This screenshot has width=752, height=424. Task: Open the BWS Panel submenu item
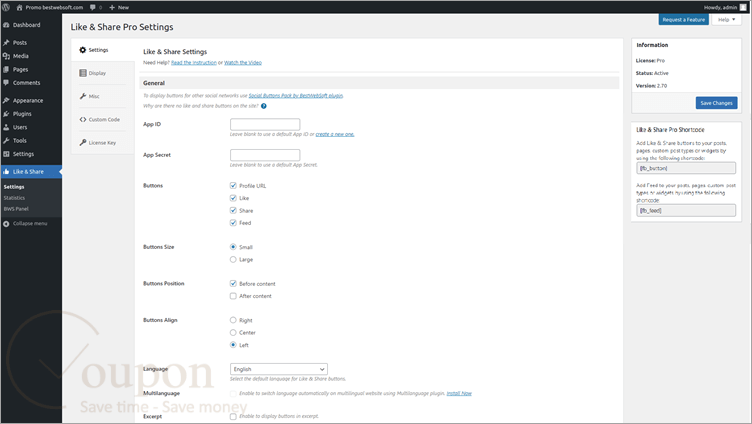pos(16,209)
